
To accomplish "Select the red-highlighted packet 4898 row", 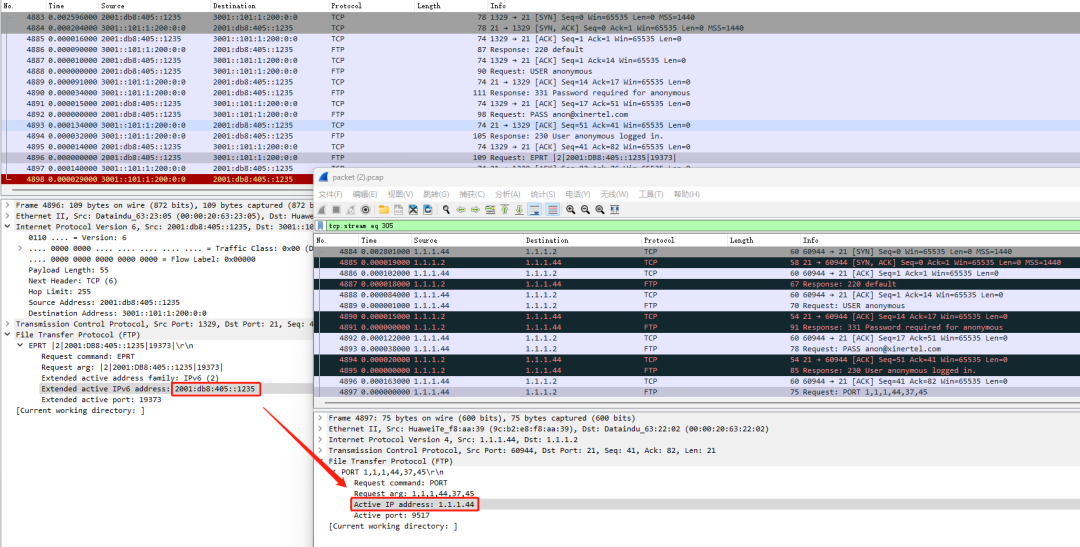I will (150, 179).
